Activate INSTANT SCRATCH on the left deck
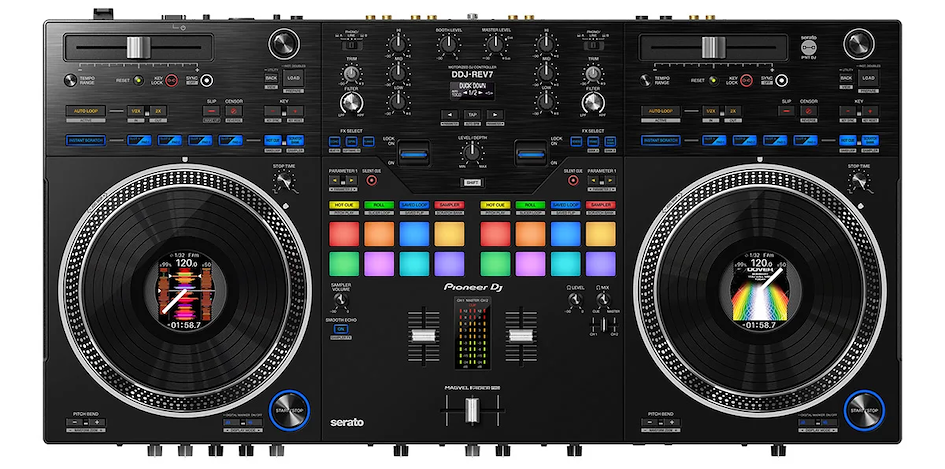Image resolution: width=945 pixels, height=469 pixels. [x=86, y=140]
